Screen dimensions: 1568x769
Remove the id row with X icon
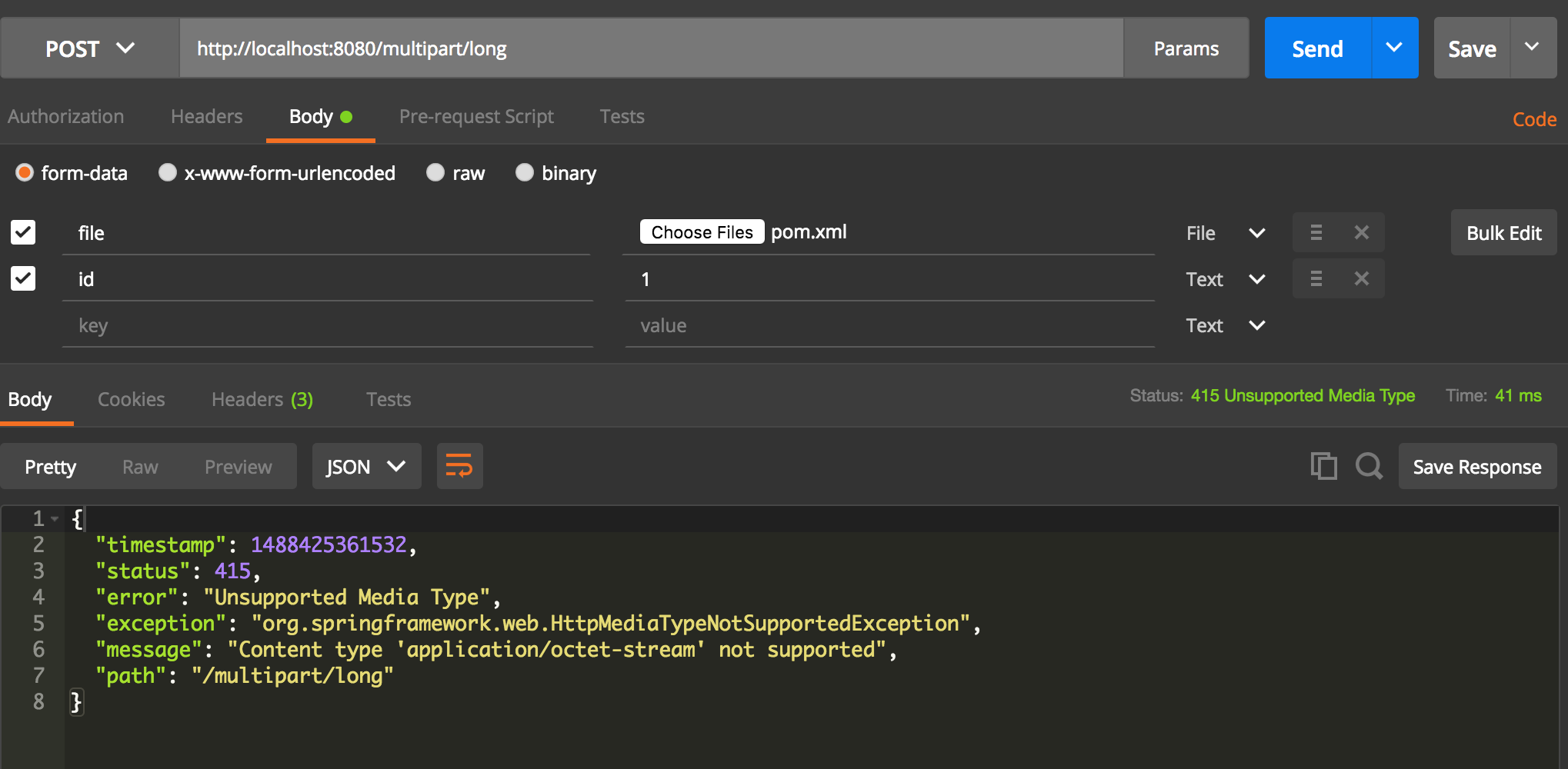(x=1361, y=278)
